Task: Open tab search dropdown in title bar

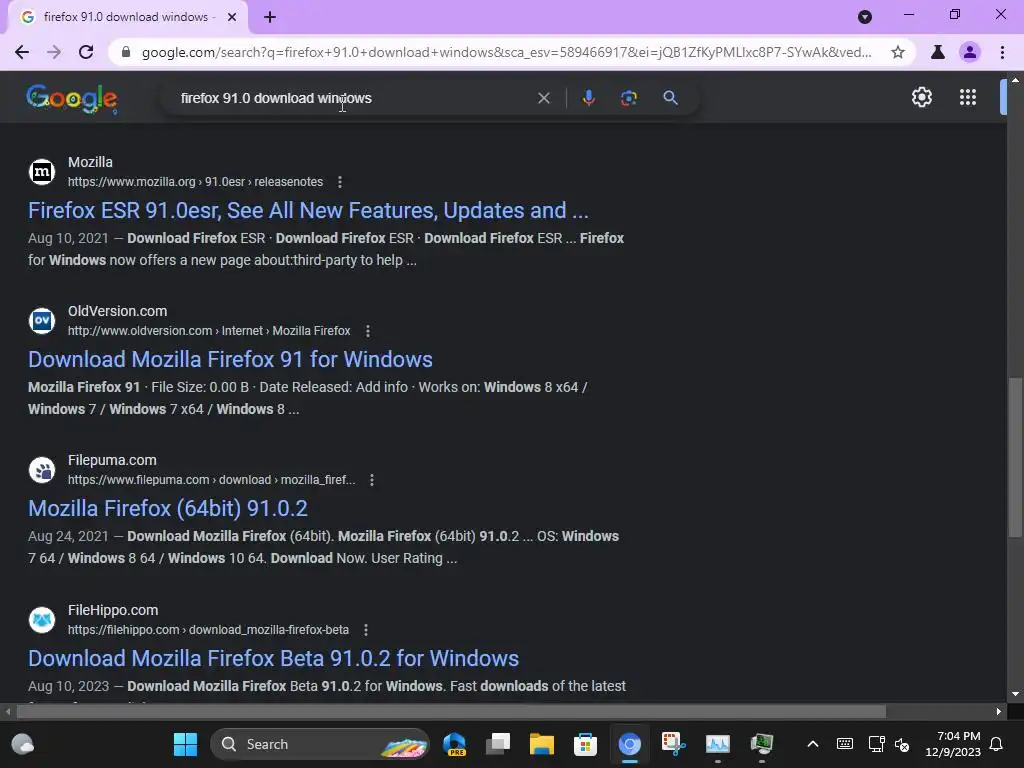Action: (865, 17)
